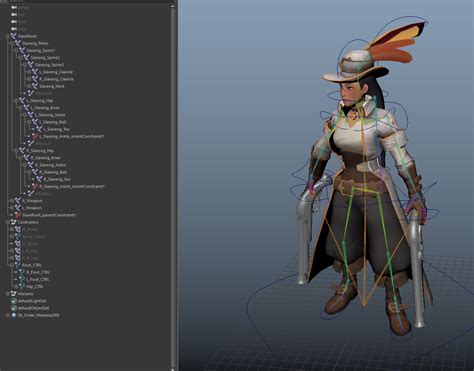Click the L_Slaverig_Knee joint icon
Viewport: 474px width, 371px height.
(26, 108)
